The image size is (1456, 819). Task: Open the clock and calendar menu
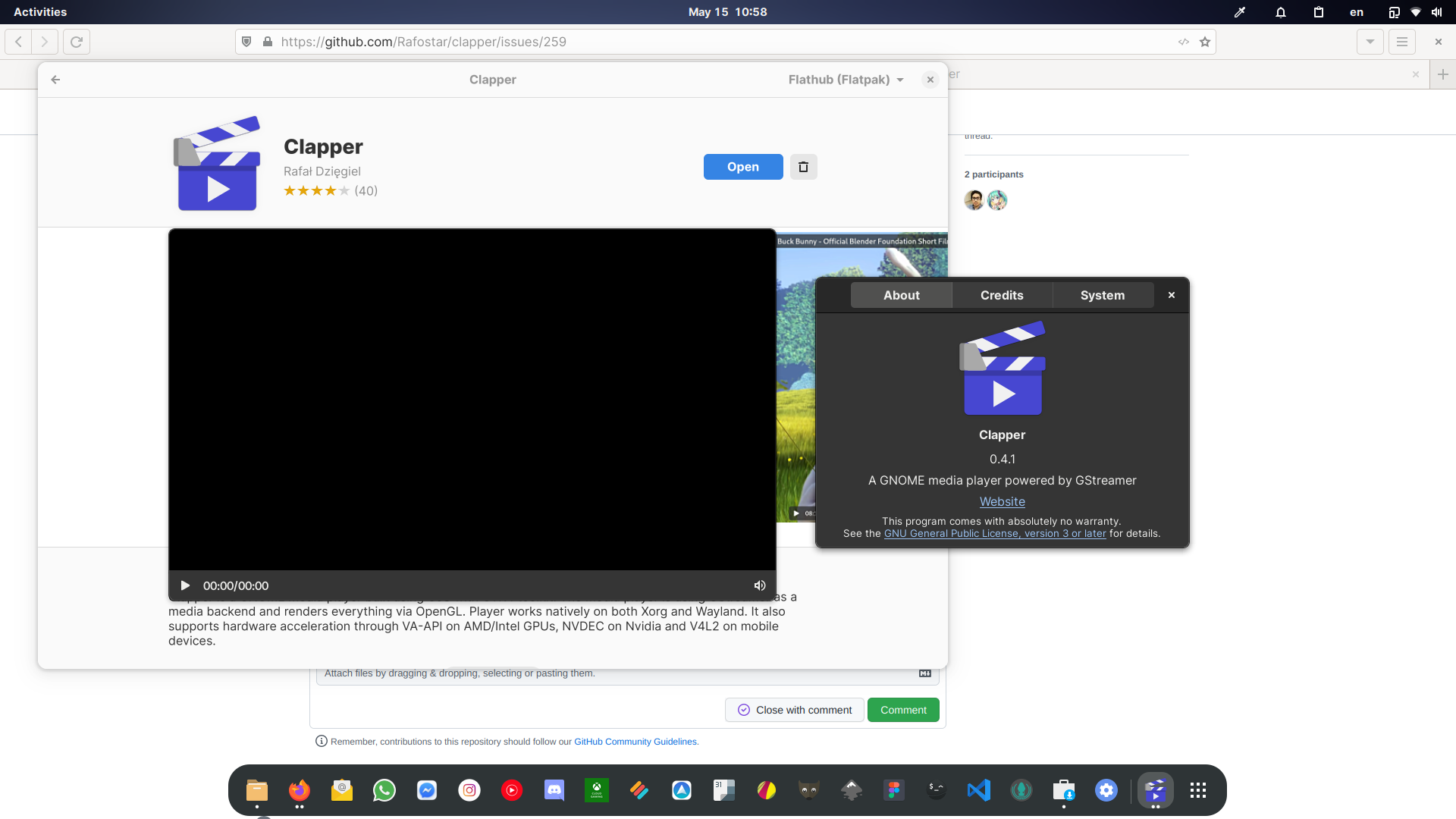(x=728, y=12)
